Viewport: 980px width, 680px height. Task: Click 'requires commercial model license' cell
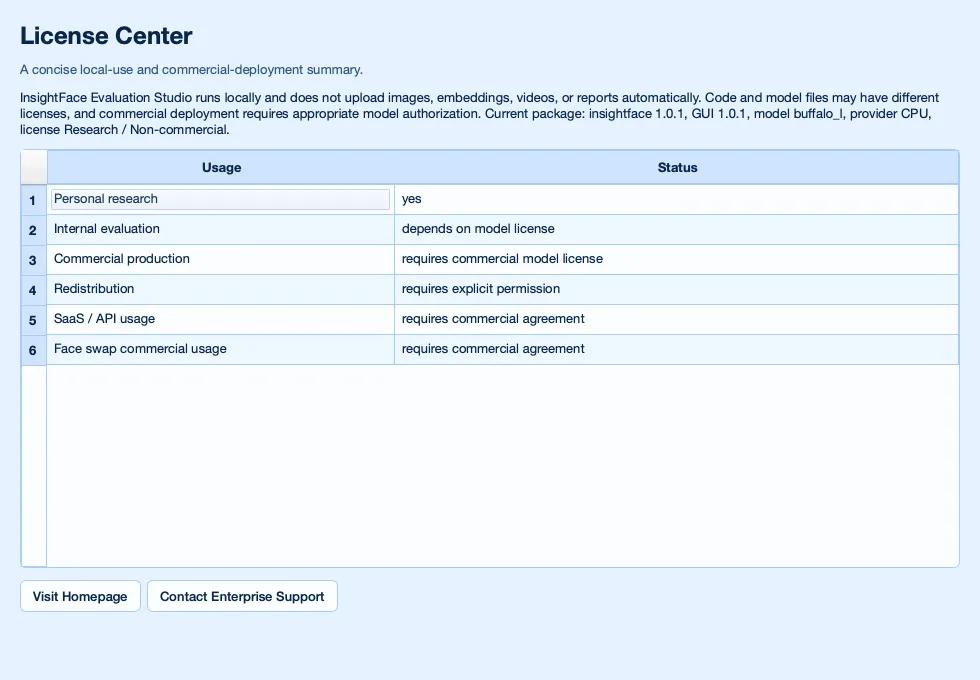pyautogui.click(x=677, y=259)
